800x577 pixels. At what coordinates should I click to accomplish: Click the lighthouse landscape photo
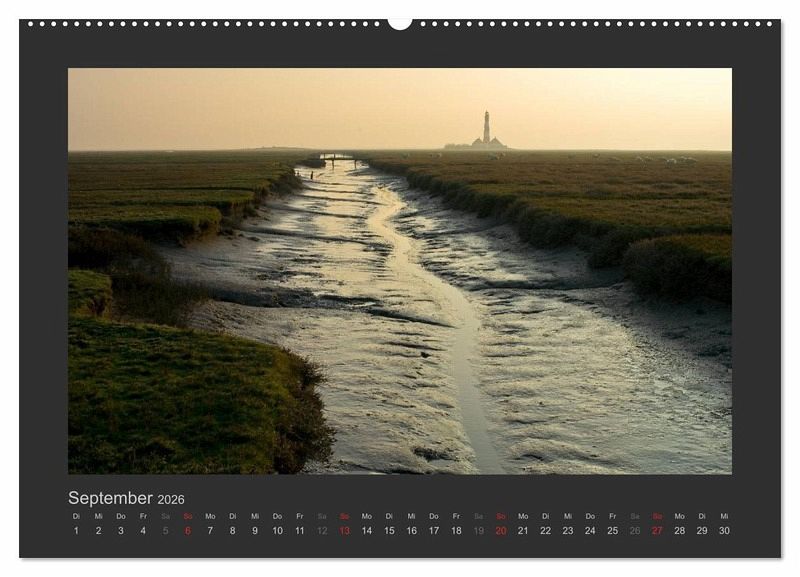click(x=400, y=271)
